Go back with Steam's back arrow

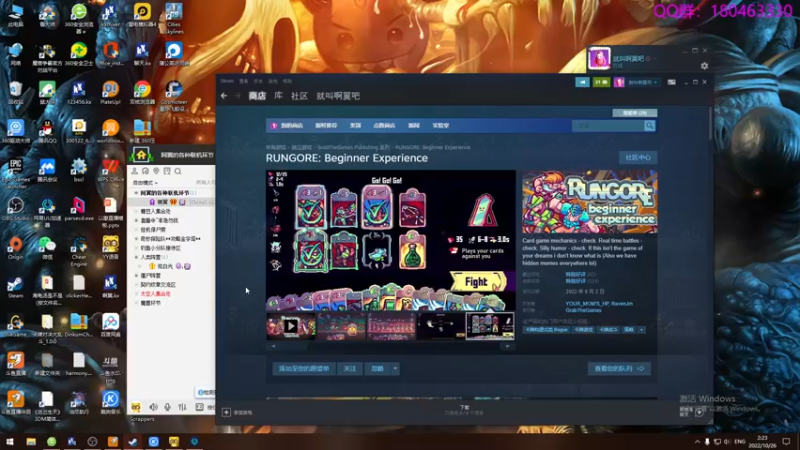pyautogui.click(x=224, y=96)
